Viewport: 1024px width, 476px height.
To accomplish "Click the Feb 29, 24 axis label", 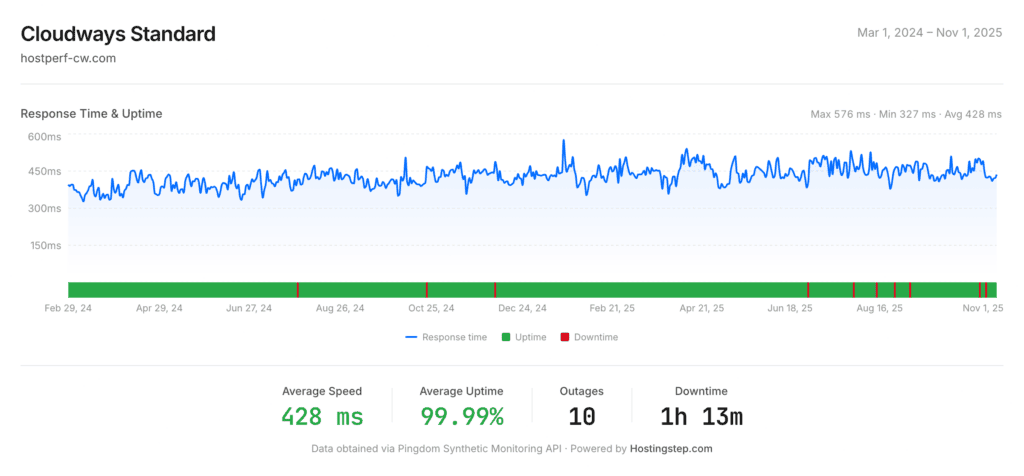I will click(x=68, y=308).
